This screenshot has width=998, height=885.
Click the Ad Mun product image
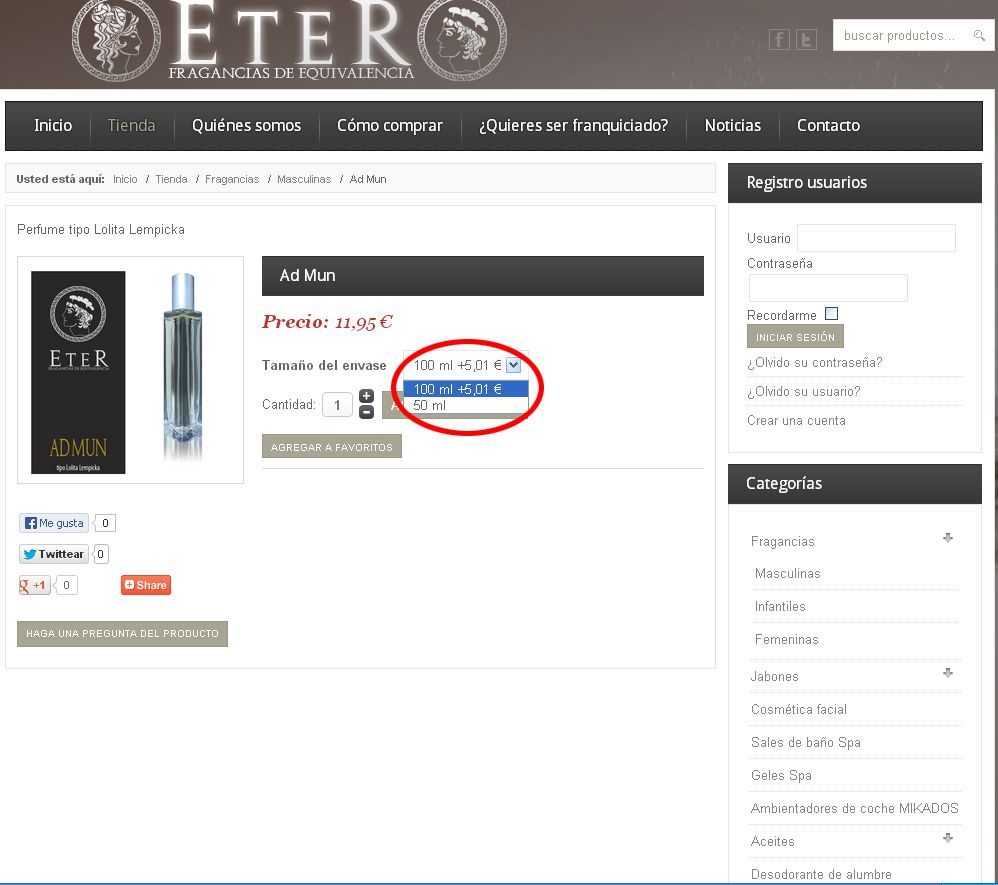[x=130, y=370]
